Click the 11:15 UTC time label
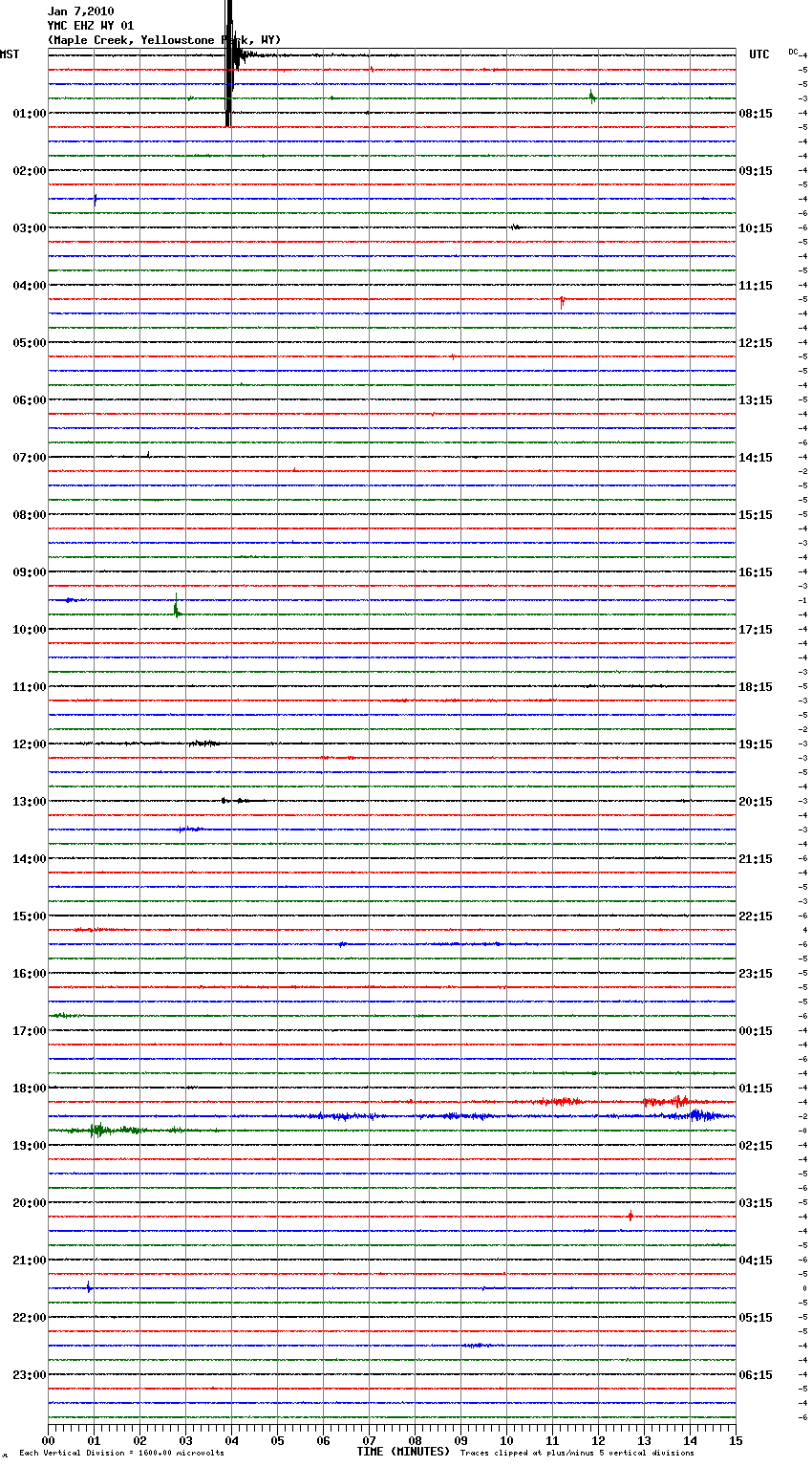Screen dimensions: 812x1466 756,286
